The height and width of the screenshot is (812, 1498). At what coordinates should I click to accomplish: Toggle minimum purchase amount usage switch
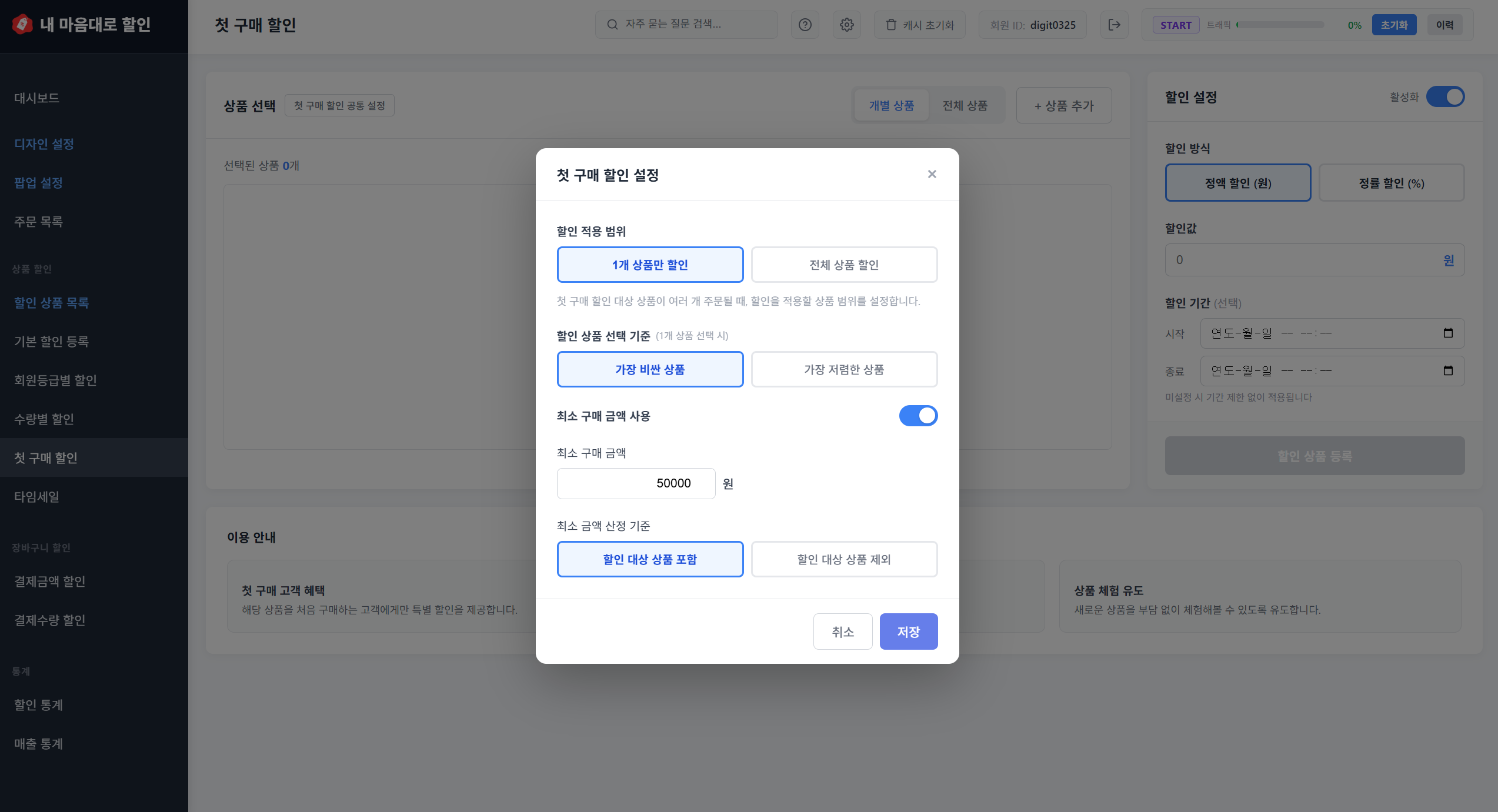(x=918, y=416)
